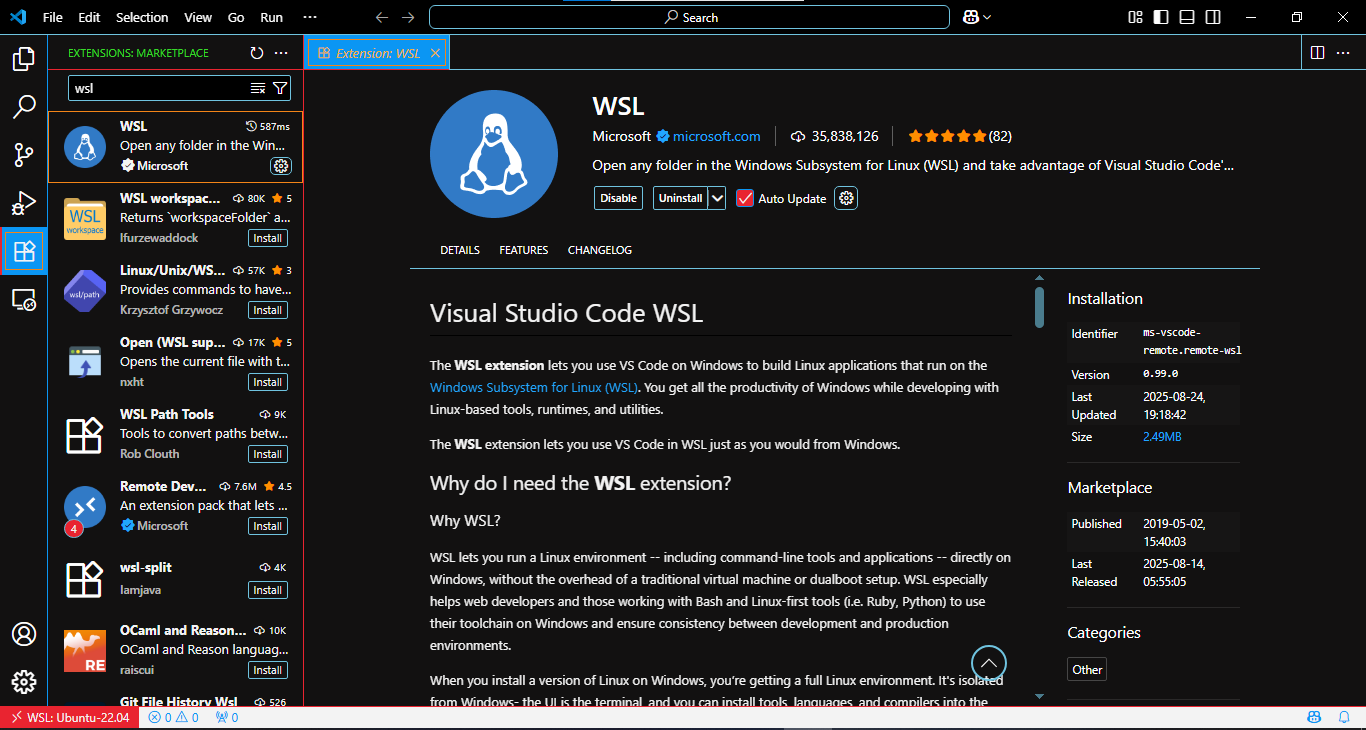The width and height of the screenshot is (1366, 730).
Task: Click the VS Code logo icon
Action: pyautogui.click(x=18, y=17)
